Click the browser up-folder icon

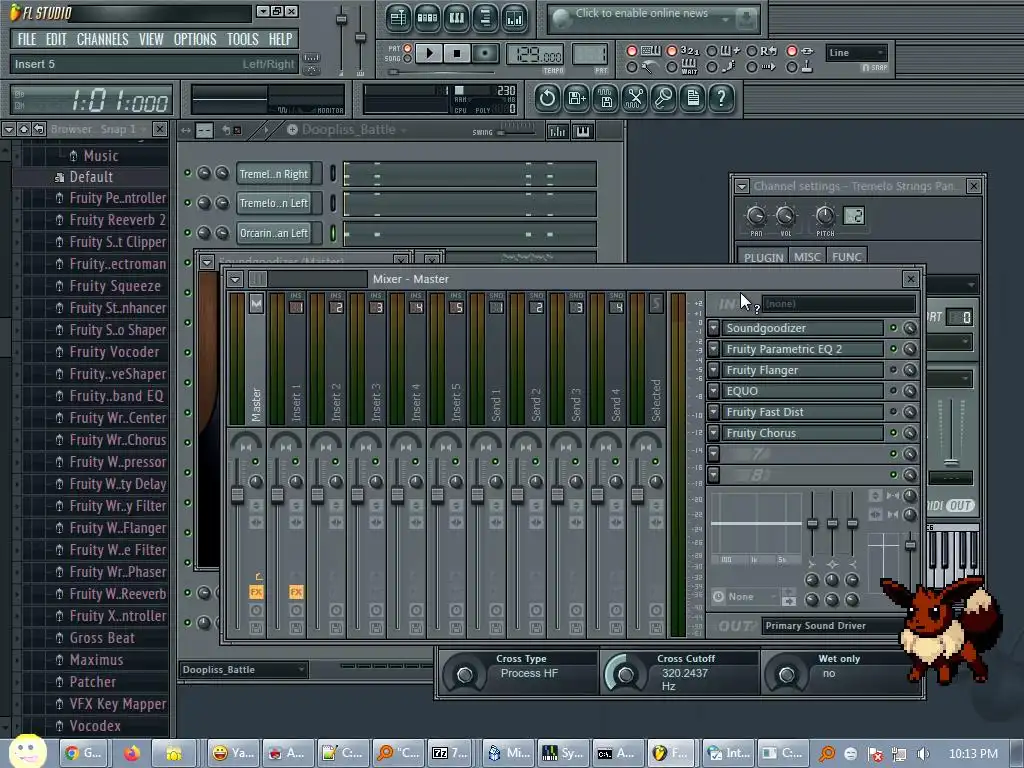point(24,129)
